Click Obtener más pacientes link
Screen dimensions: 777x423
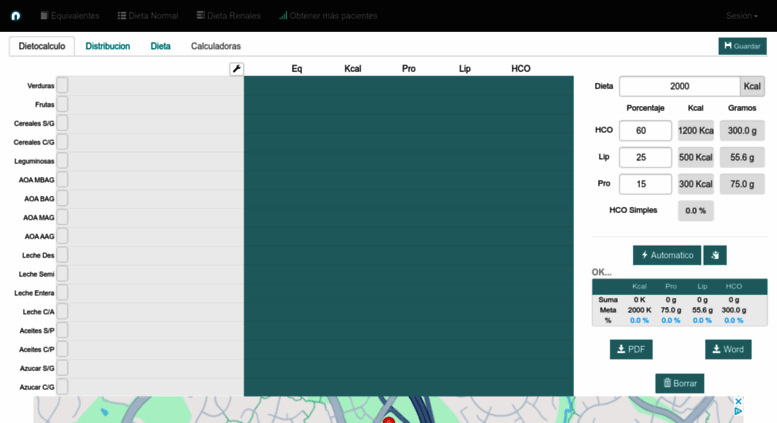[x=329, y=16]
